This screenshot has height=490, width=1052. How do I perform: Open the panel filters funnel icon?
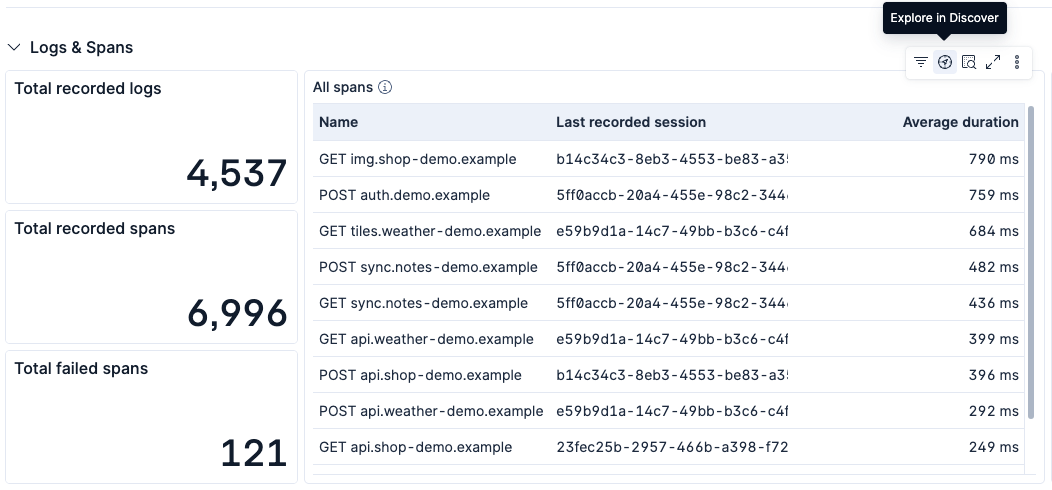click(920, 62)
